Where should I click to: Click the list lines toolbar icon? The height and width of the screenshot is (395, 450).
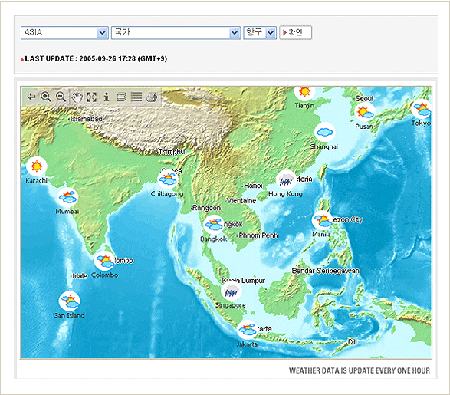(136, 97)
